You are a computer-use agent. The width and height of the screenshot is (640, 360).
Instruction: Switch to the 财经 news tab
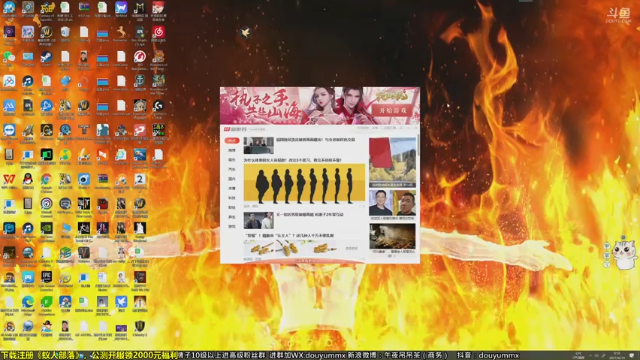(232, 207)
